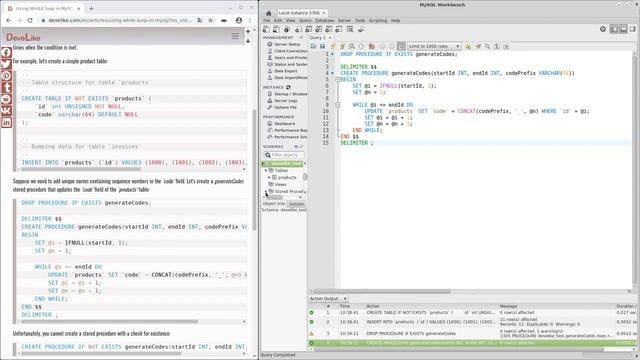
Task: Expand the Stored Procedures node
Action: point(266,191)
